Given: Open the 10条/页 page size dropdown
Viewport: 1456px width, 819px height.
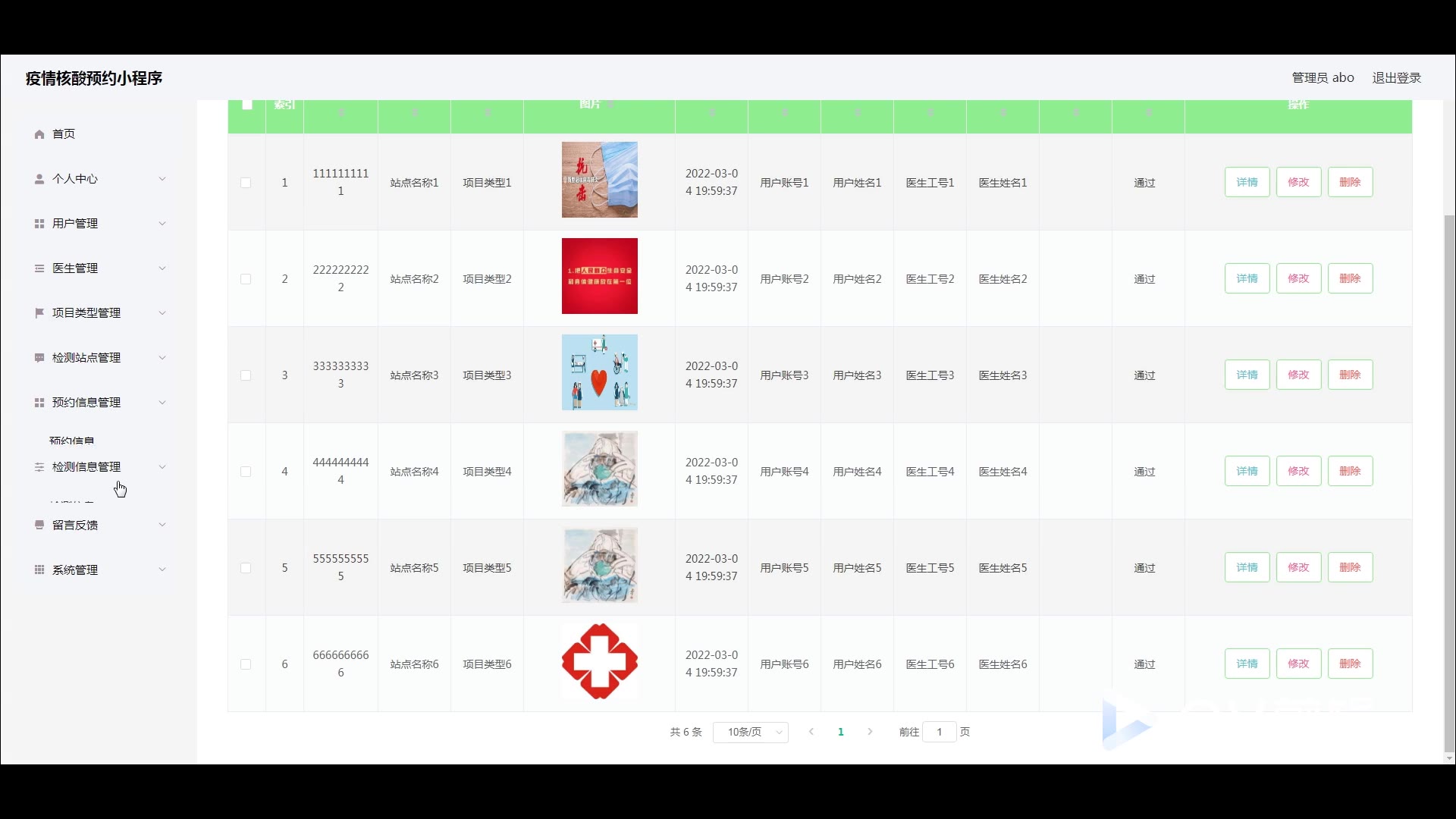Looking at the screenshot, I should point(751,732).
